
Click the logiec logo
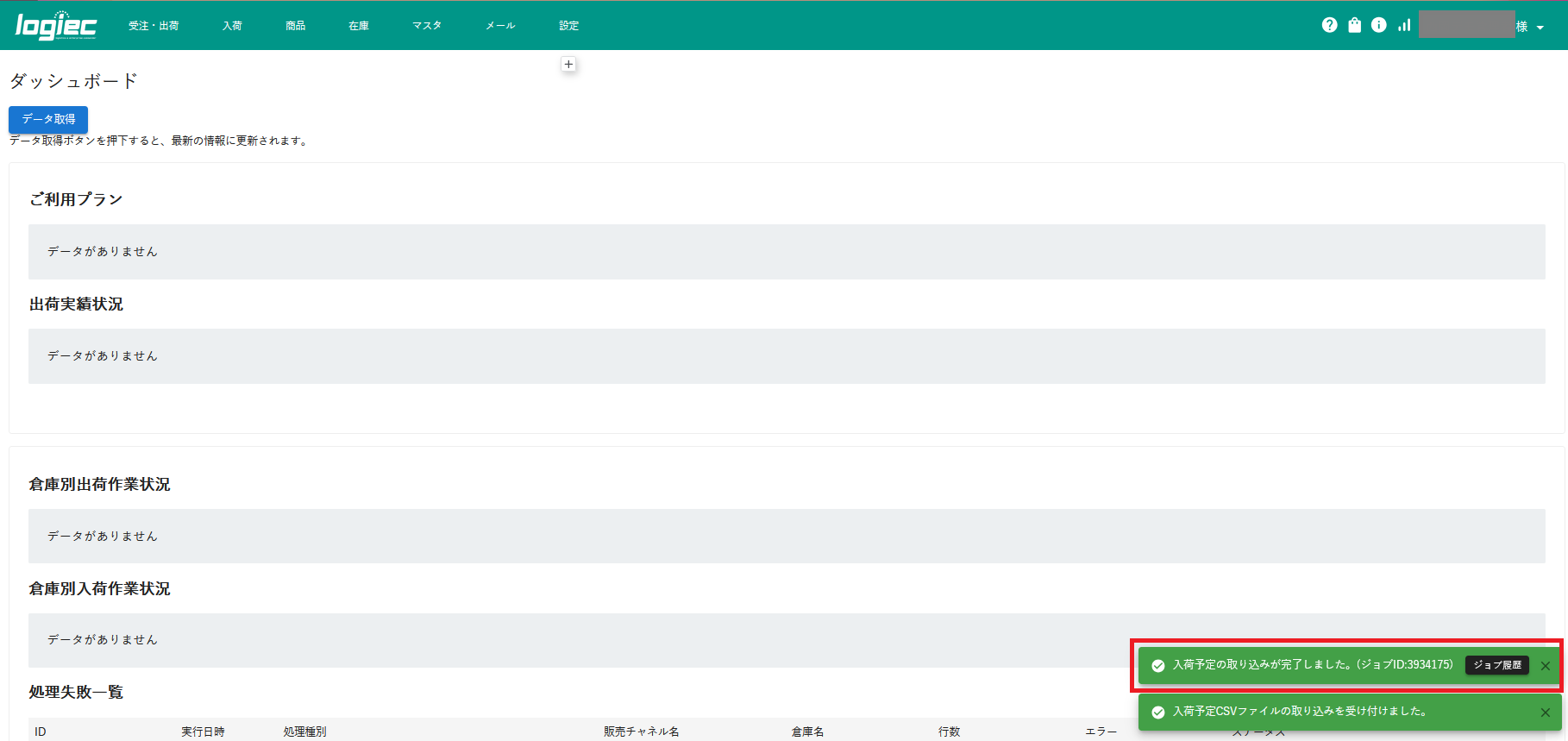56,26
